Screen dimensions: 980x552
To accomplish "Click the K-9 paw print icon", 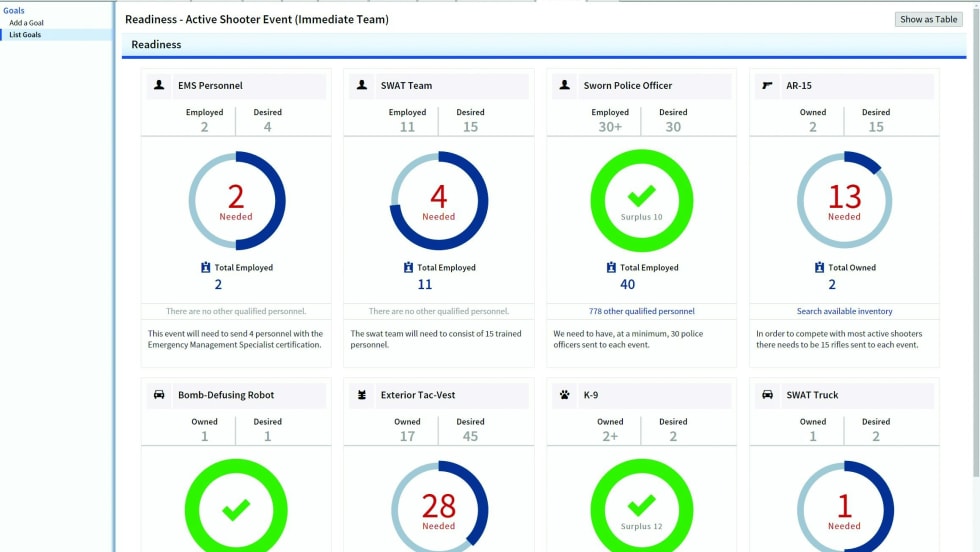I will (565, 395).
